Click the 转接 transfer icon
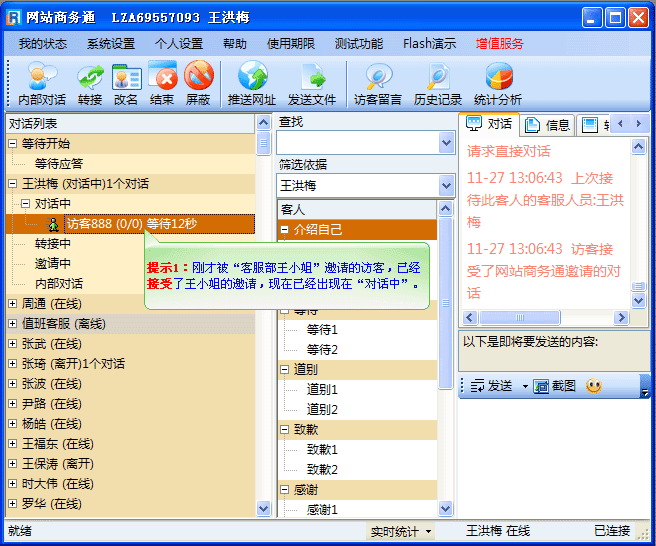This screenshot has width=656, height=546. coord(90,78)
